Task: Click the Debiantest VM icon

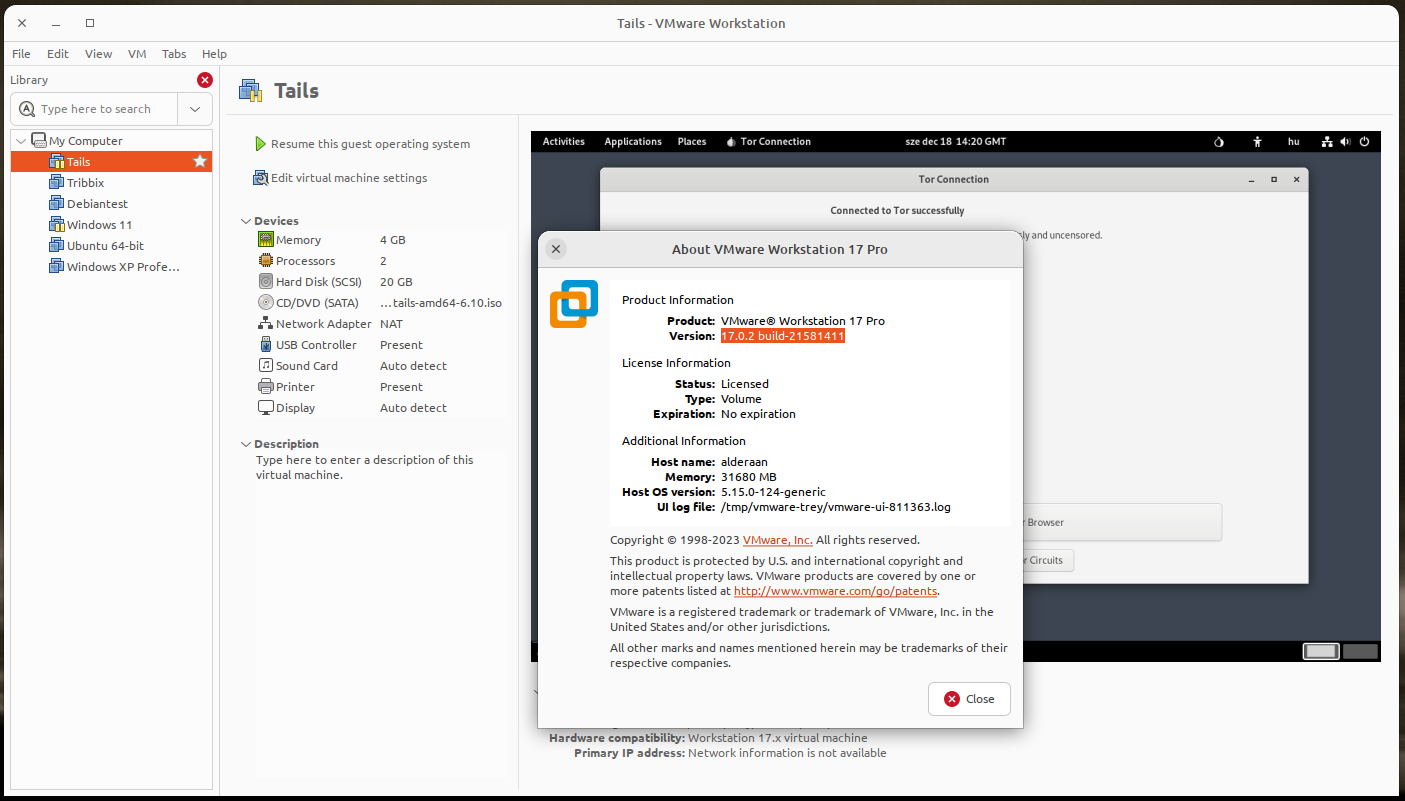Action: 57,204
